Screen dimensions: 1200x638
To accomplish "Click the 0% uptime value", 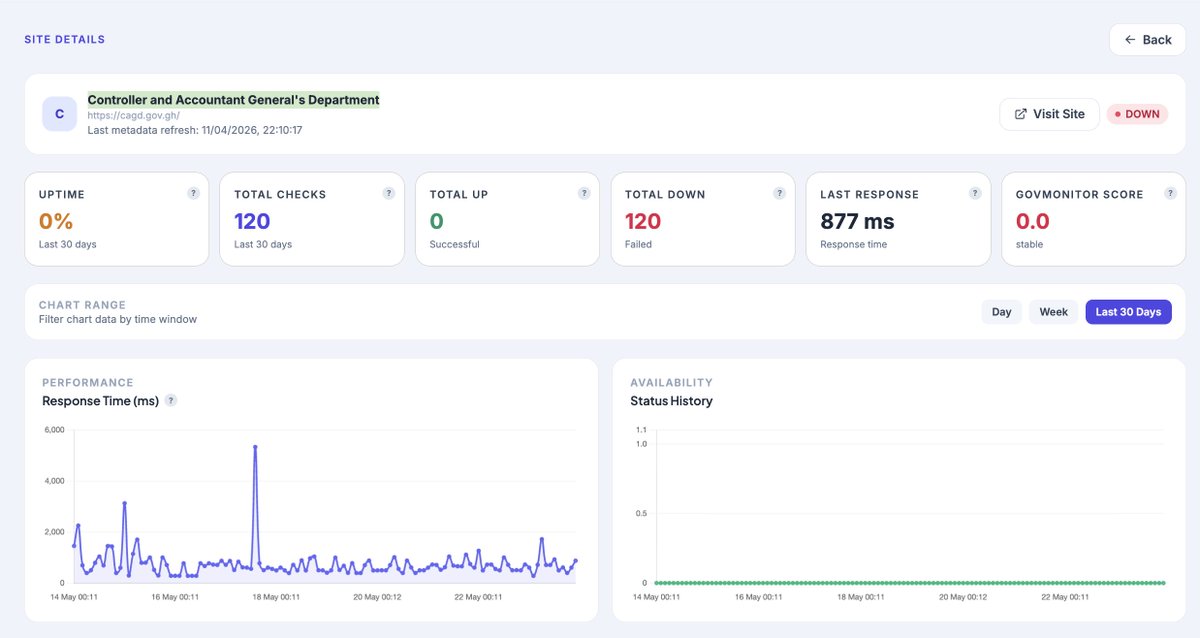I will pyautogui.click(x=56, y=221).
